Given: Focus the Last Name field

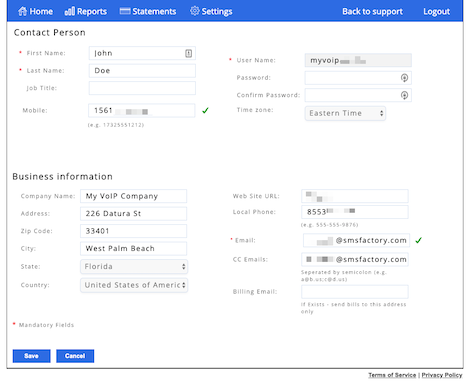Looking at the screenshot, I should click(142, 71).
